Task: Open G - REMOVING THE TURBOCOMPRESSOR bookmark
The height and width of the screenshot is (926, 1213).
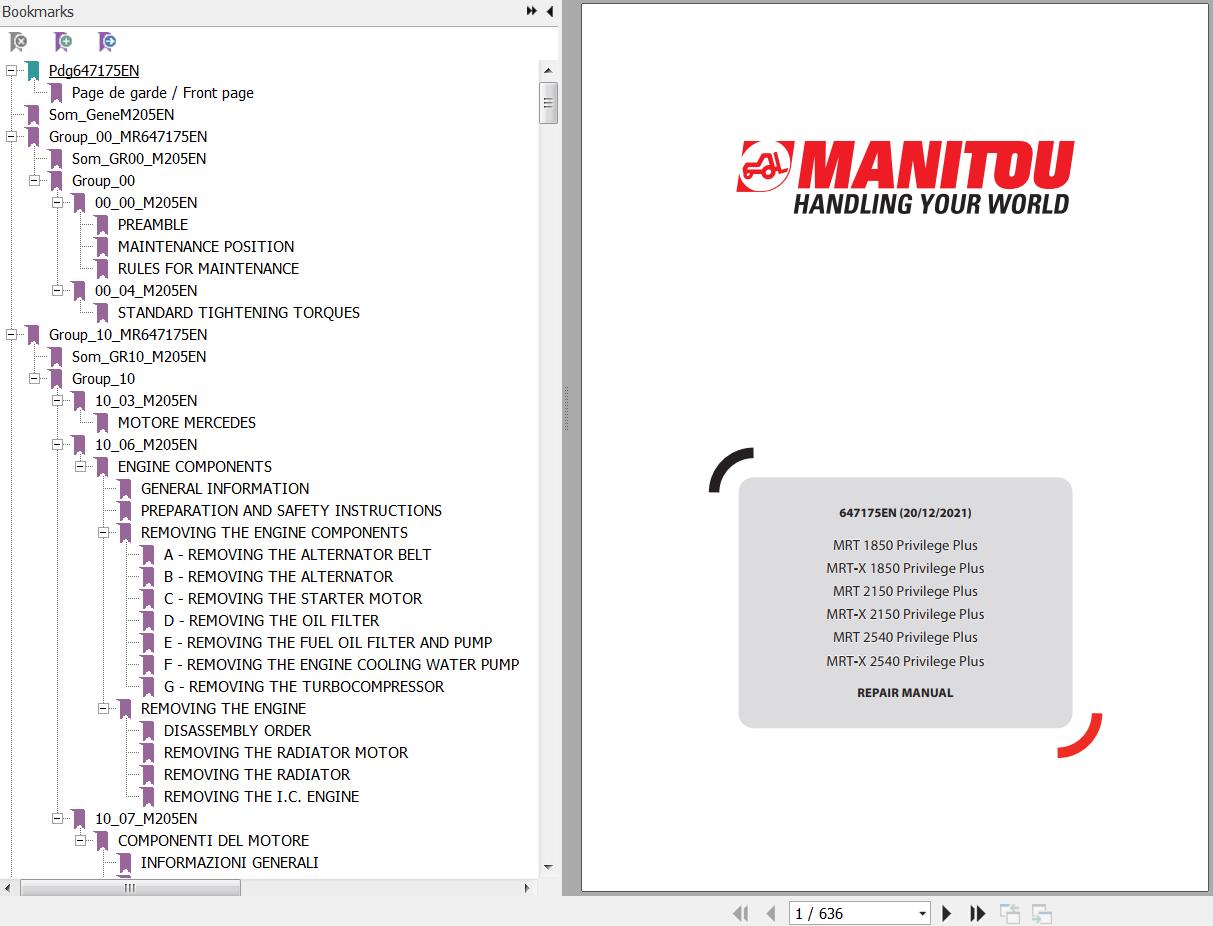Action: coord(304,687)
